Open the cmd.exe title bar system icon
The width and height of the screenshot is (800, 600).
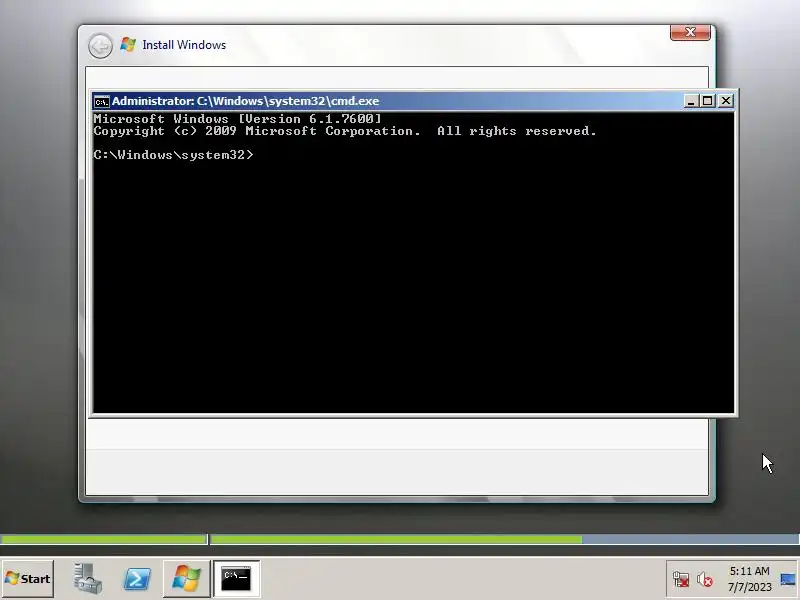(101, 102)
